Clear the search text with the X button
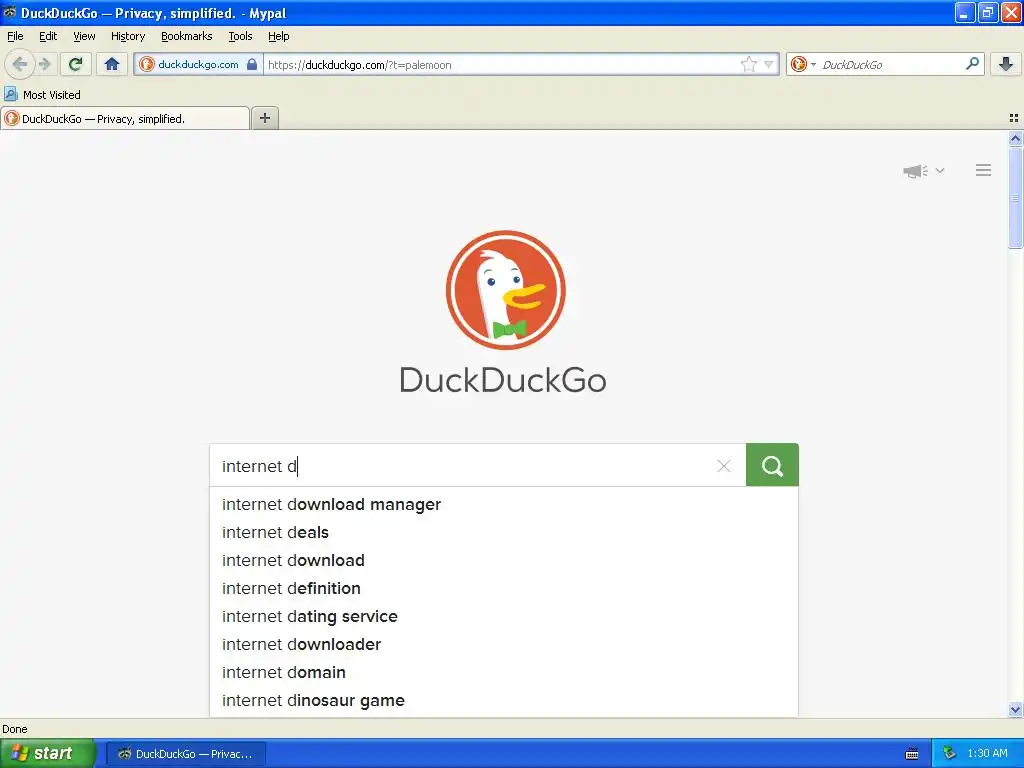1024x768 pixels. [x=724, y=466]
